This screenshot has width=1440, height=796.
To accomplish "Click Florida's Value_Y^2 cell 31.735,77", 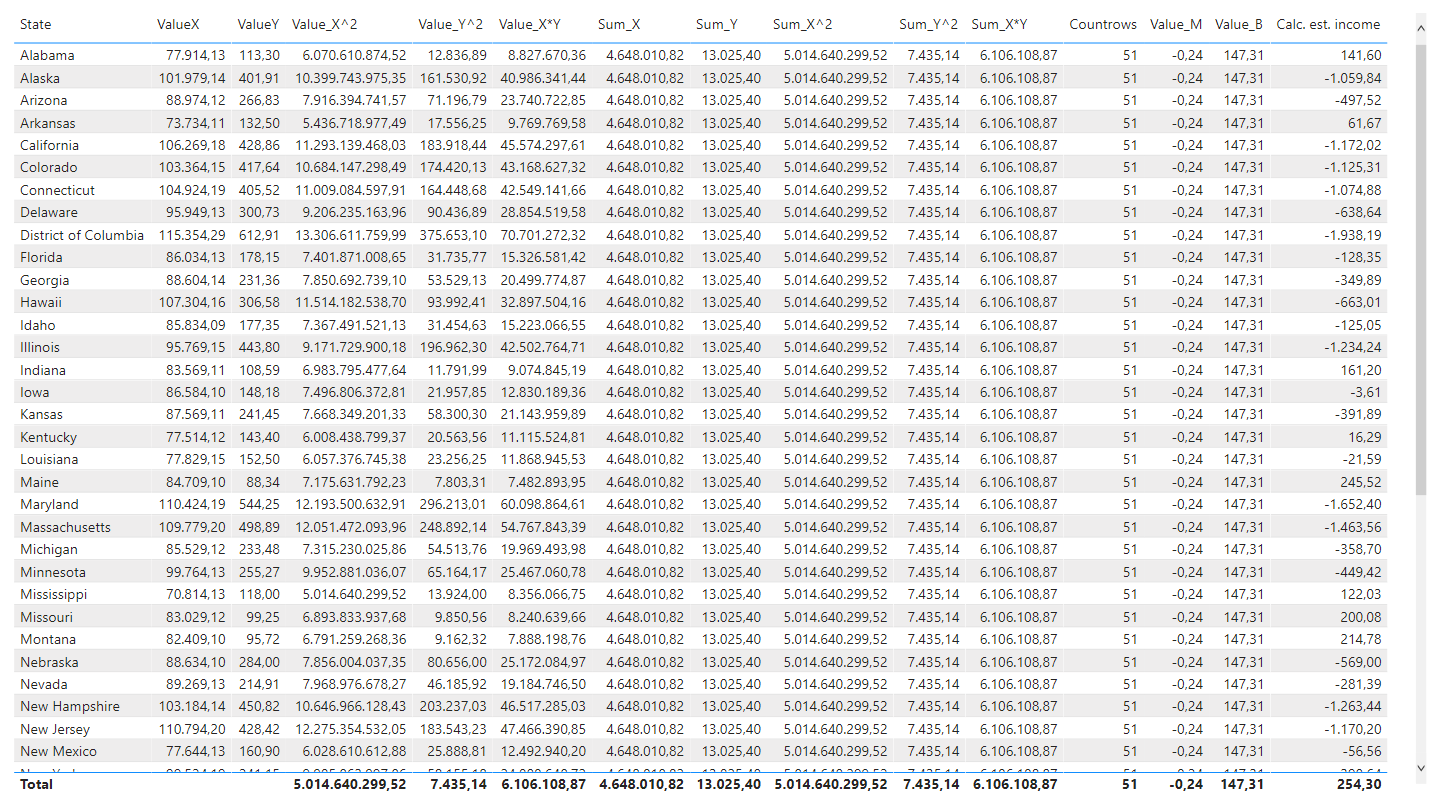I will pyautogui.click(x=456, y=257).
